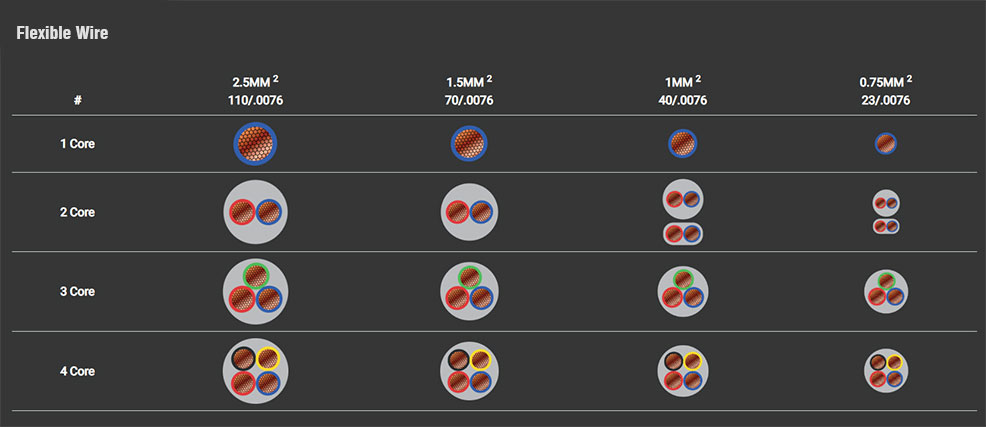Pick the 1.5MM 3 Core cable icon

tap(469, 291)
